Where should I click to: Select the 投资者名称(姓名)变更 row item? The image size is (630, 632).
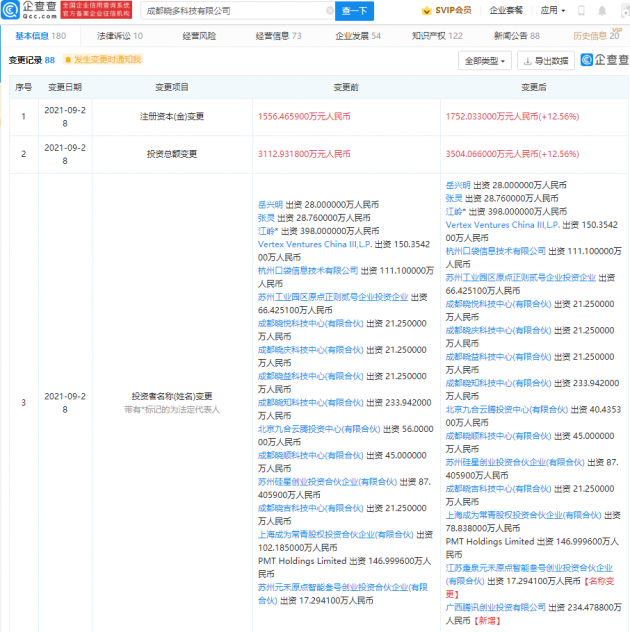[172, 396]
